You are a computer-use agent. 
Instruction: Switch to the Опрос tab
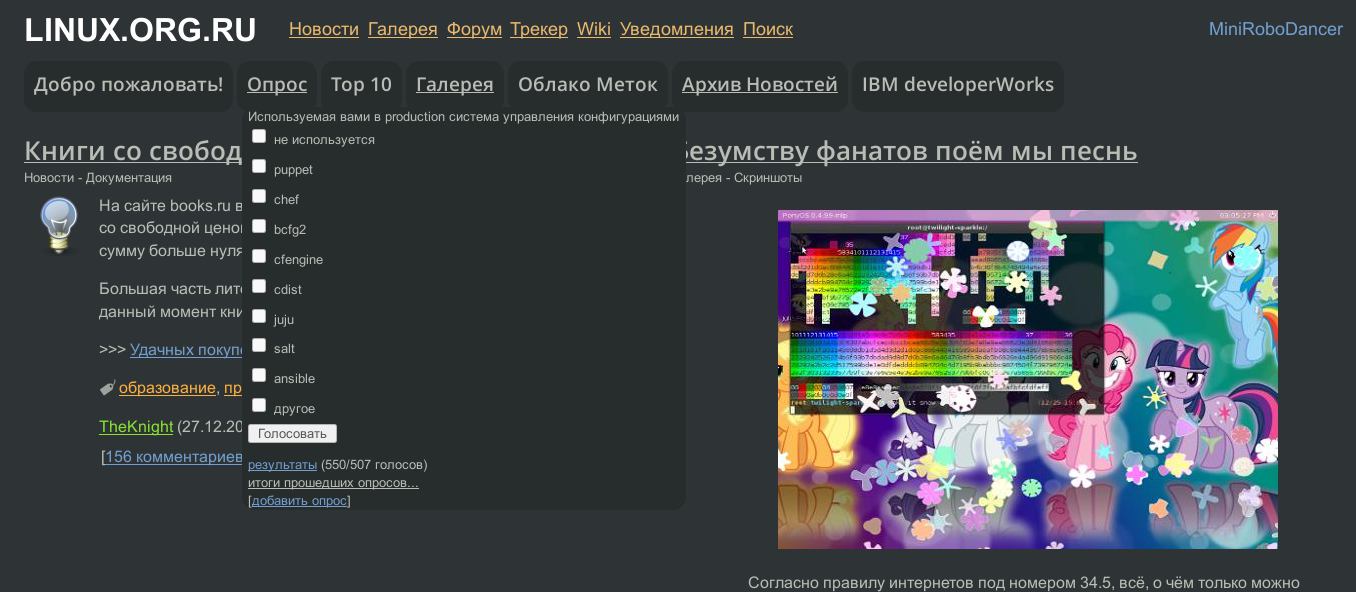[277, 85]
